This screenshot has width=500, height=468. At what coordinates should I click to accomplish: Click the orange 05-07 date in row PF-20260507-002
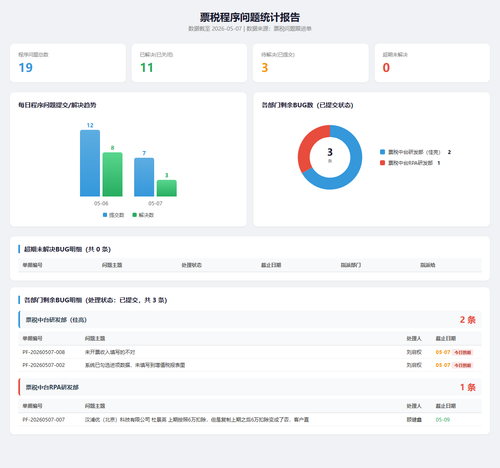click(443, 365)
